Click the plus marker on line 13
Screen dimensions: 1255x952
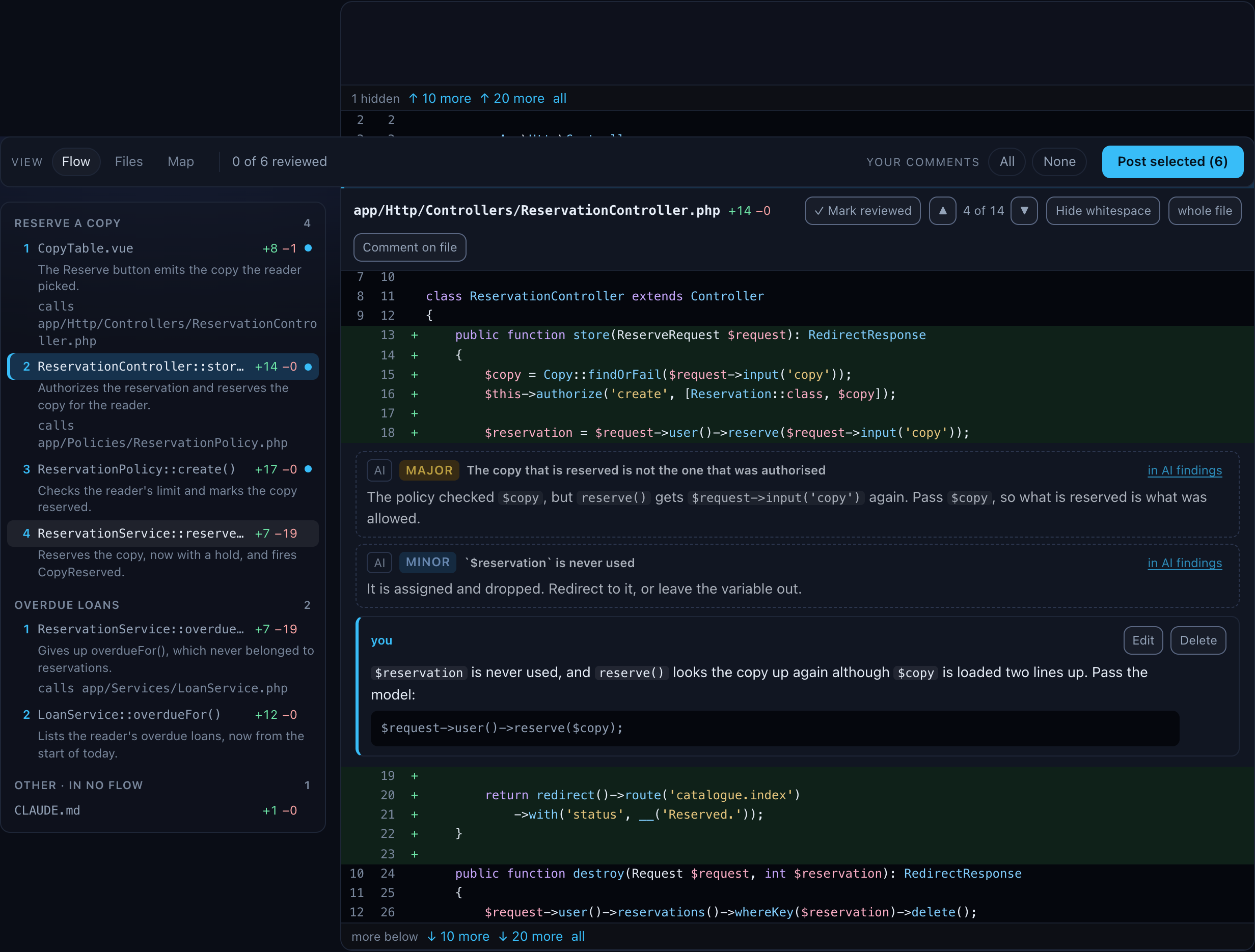415,335
